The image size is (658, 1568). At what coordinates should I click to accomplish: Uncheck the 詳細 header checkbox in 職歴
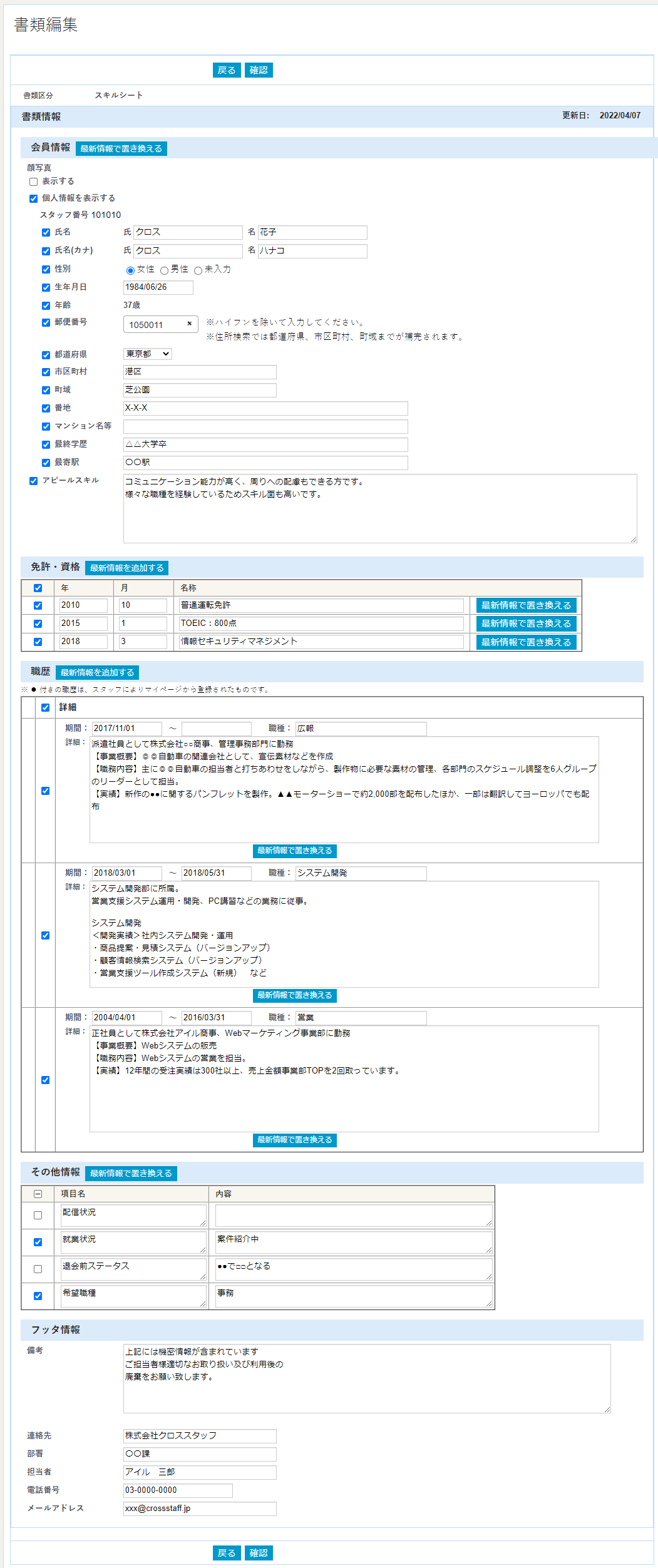click(45, 707)
